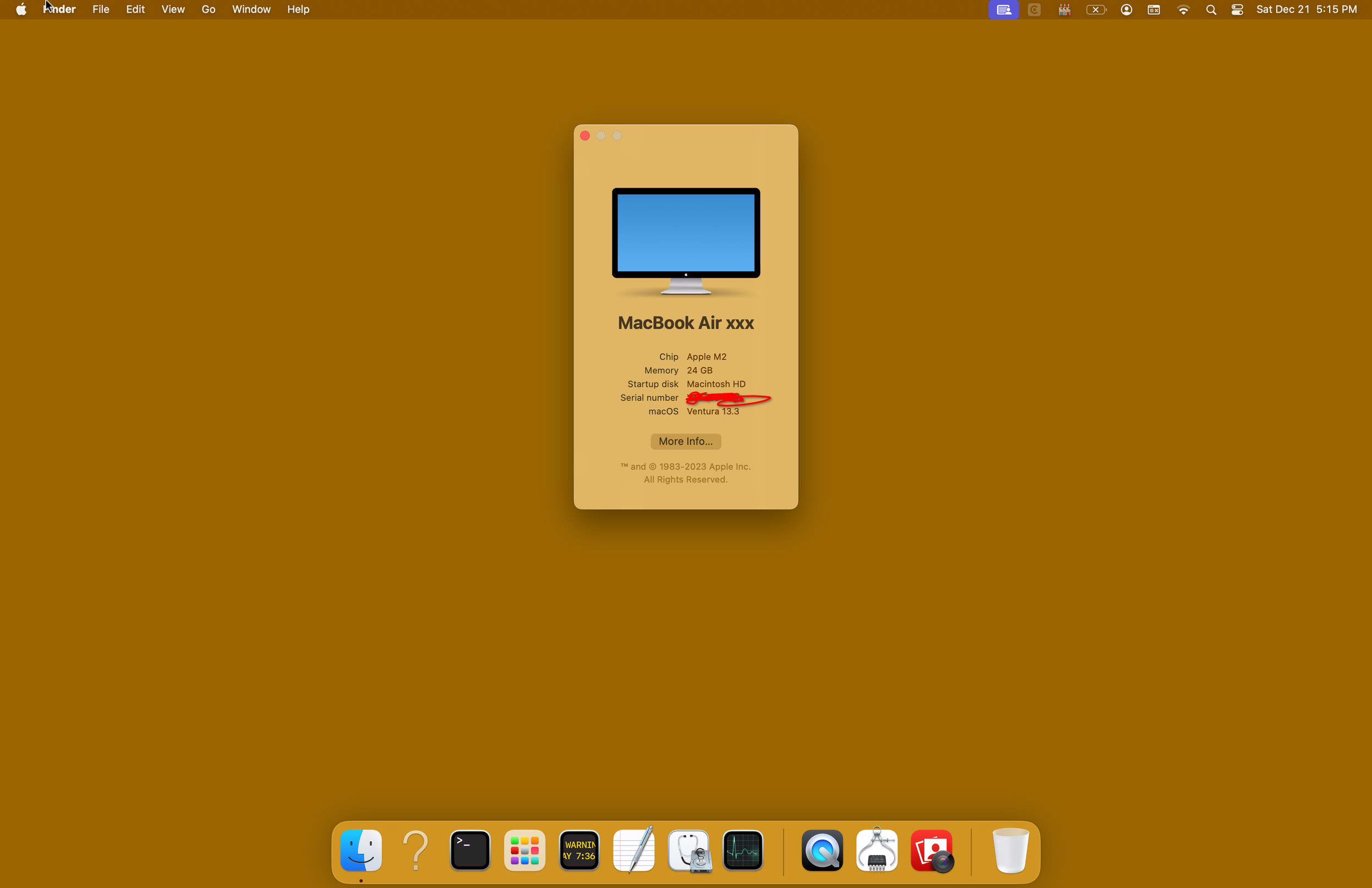Open the Wi-Fi status menu
Image resolution: width=1372 pixels, height=888 pixels.
[x=1183, y=9]
